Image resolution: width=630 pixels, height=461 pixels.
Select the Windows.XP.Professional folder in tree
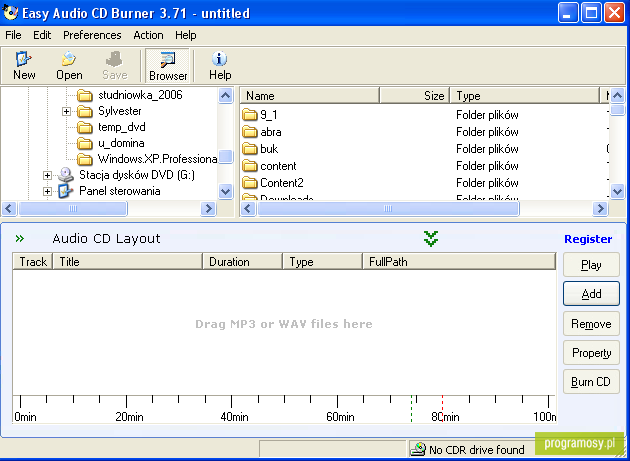tap(158, 159)
